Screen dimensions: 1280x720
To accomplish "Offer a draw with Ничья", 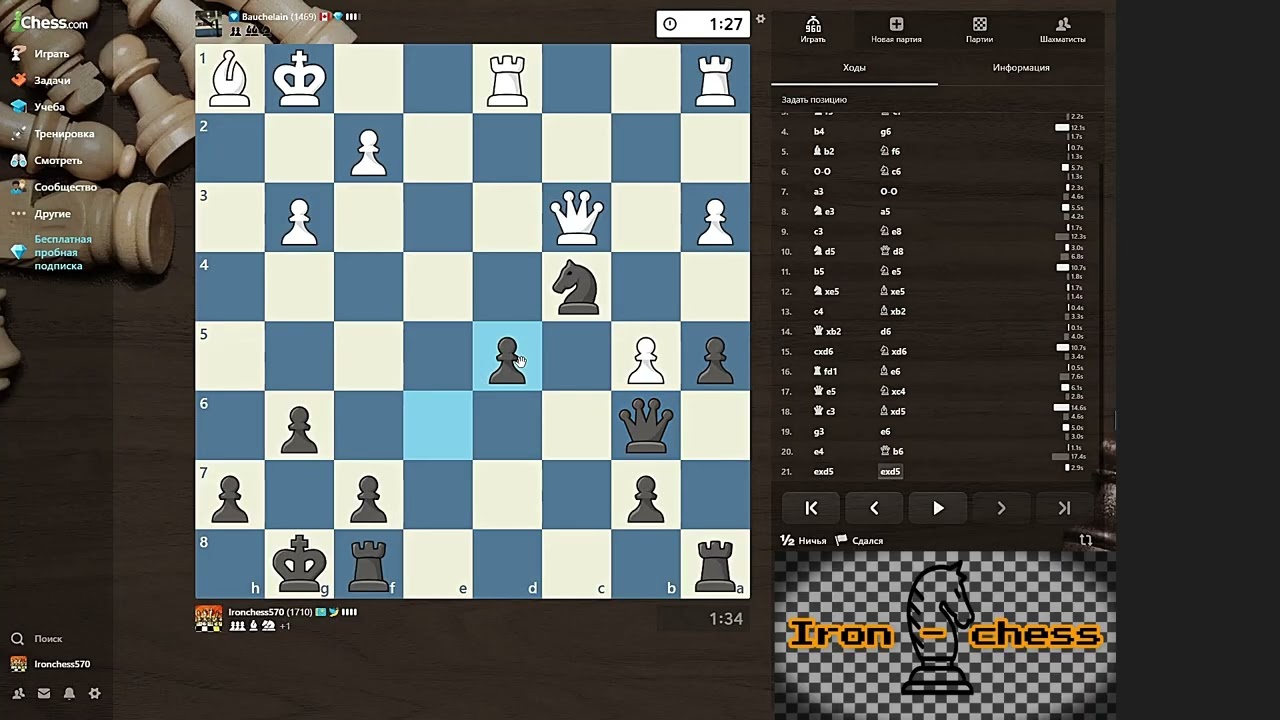I will click(x=804, y=541).
